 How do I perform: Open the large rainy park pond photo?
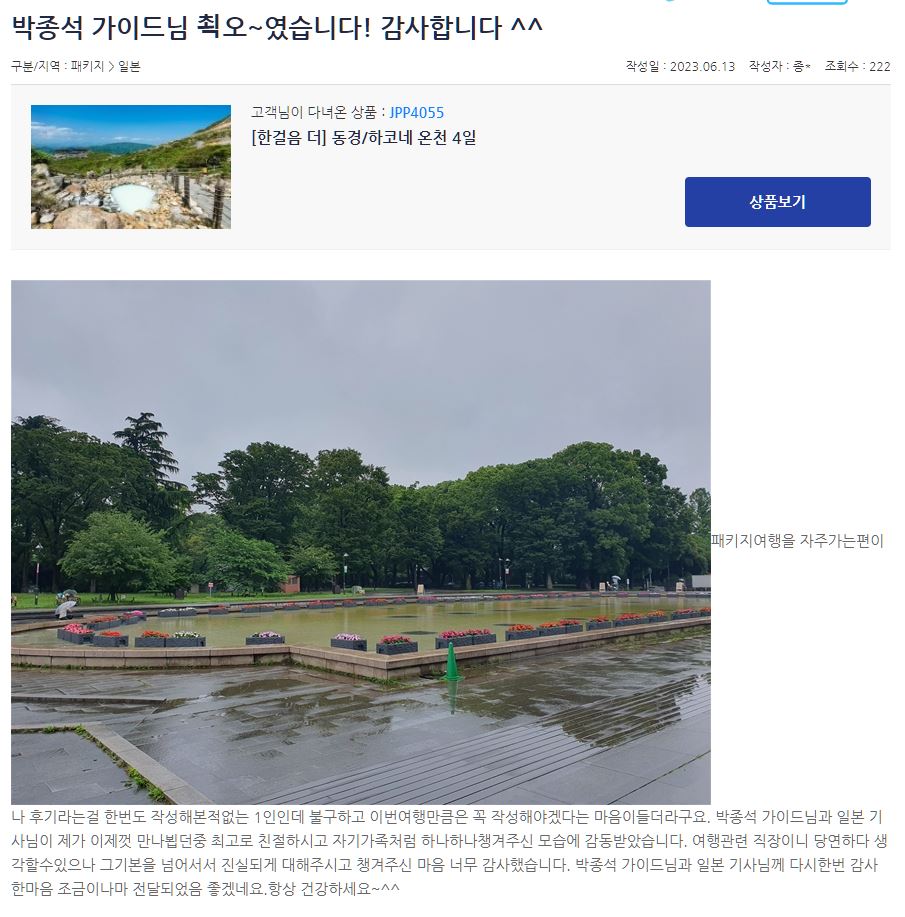[361, 542]
